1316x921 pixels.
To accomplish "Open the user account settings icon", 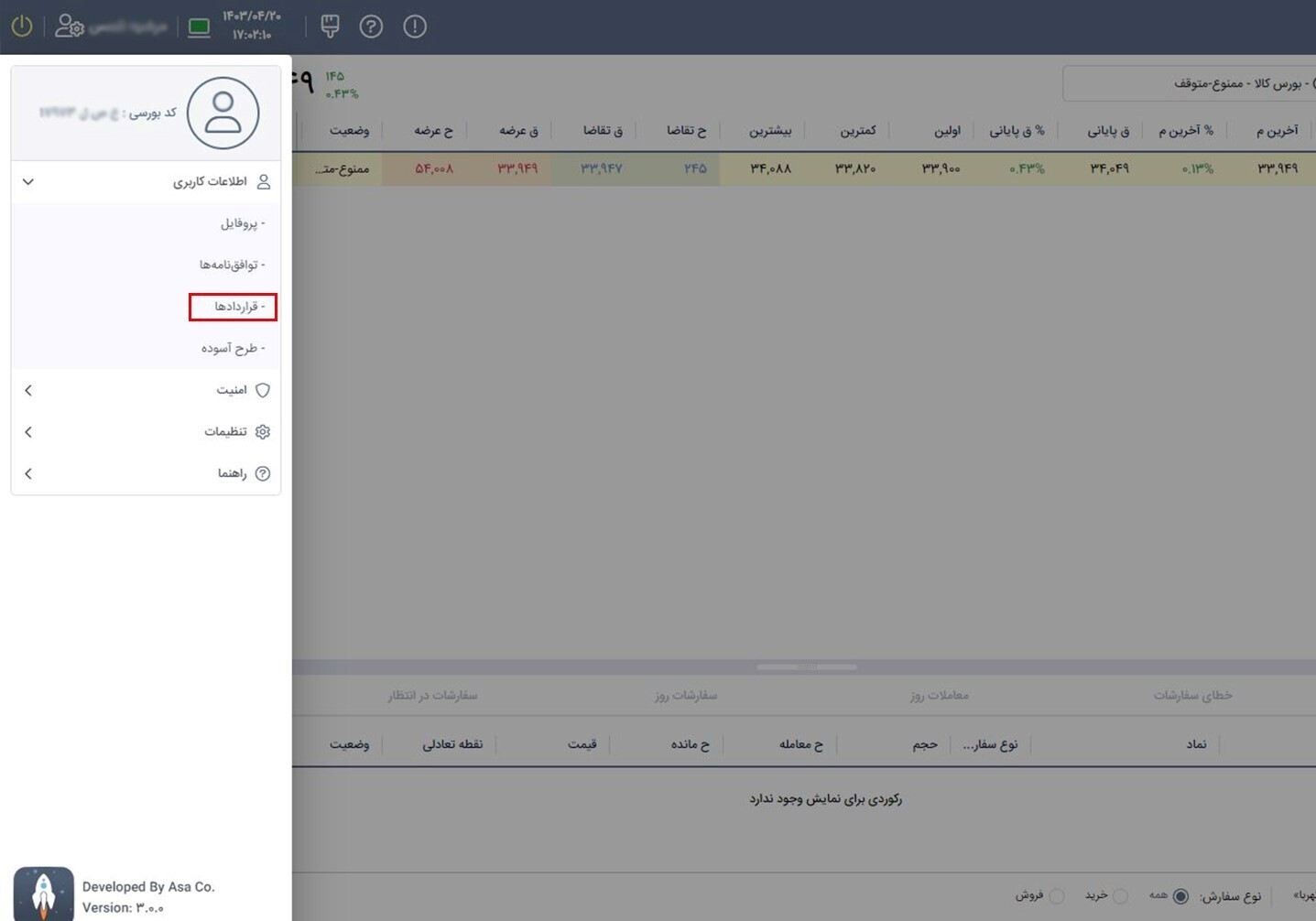I will pyautogui.click(x=69, y=27).
